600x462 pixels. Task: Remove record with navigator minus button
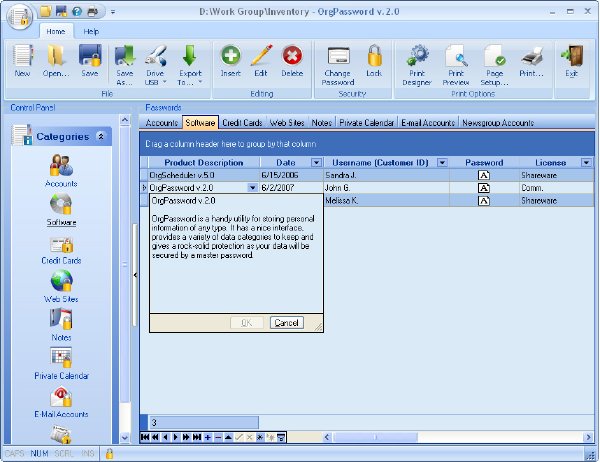tap(218, 437)
